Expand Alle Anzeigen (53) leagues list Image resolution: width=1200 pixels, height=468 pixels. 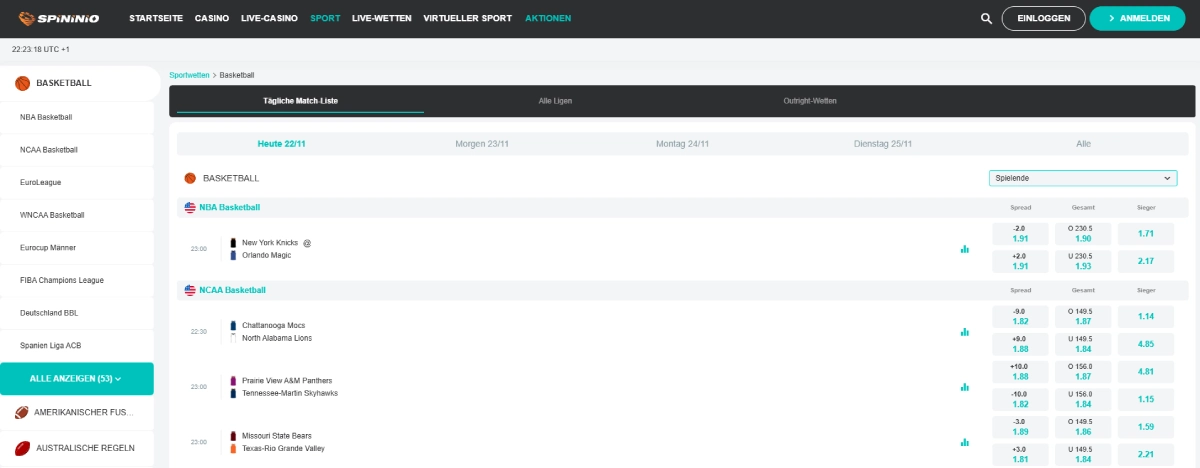click(x=77, y=379)
